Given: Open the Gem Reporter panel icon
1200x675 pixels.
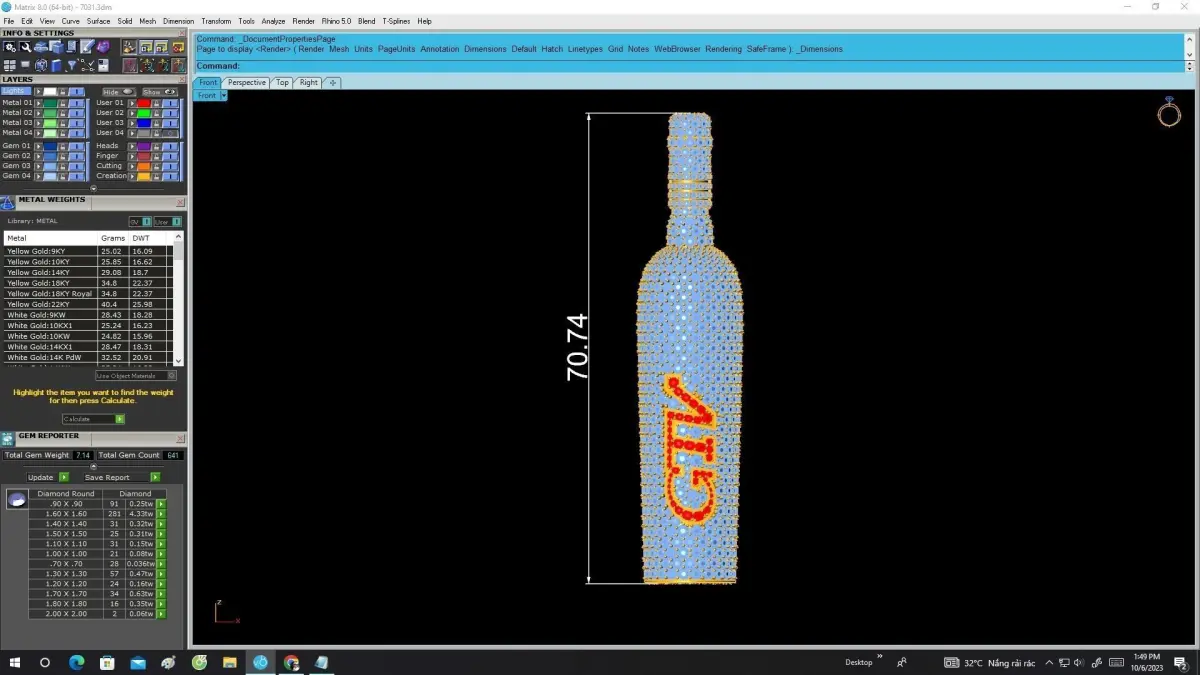Looking at the screenshot, I should tap(8, 438).
